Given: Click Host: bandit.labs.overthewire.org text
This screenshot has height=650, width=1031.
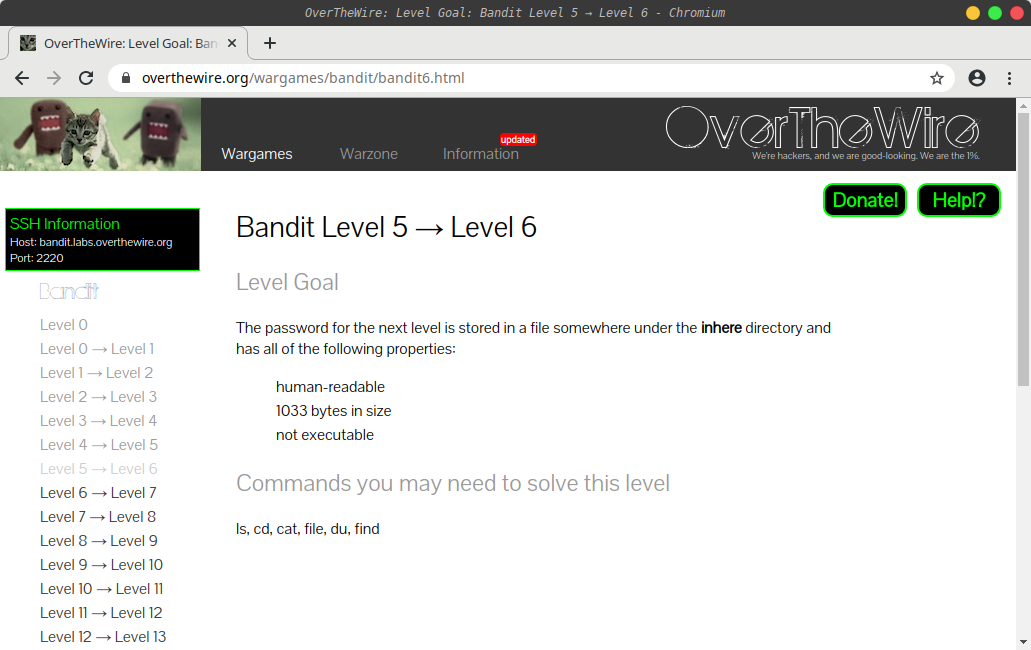Looking at the screenshot, I should [x=91, y=242].
